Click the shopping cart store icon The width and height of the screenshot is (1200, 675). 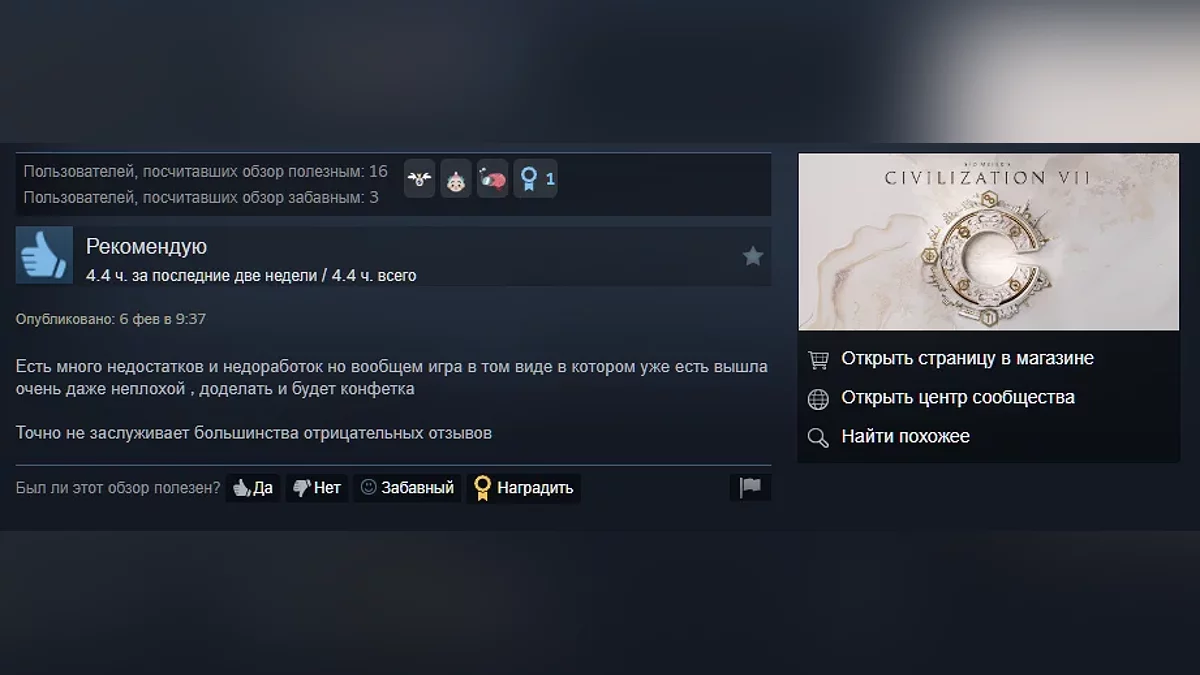[x=818, y=359]
